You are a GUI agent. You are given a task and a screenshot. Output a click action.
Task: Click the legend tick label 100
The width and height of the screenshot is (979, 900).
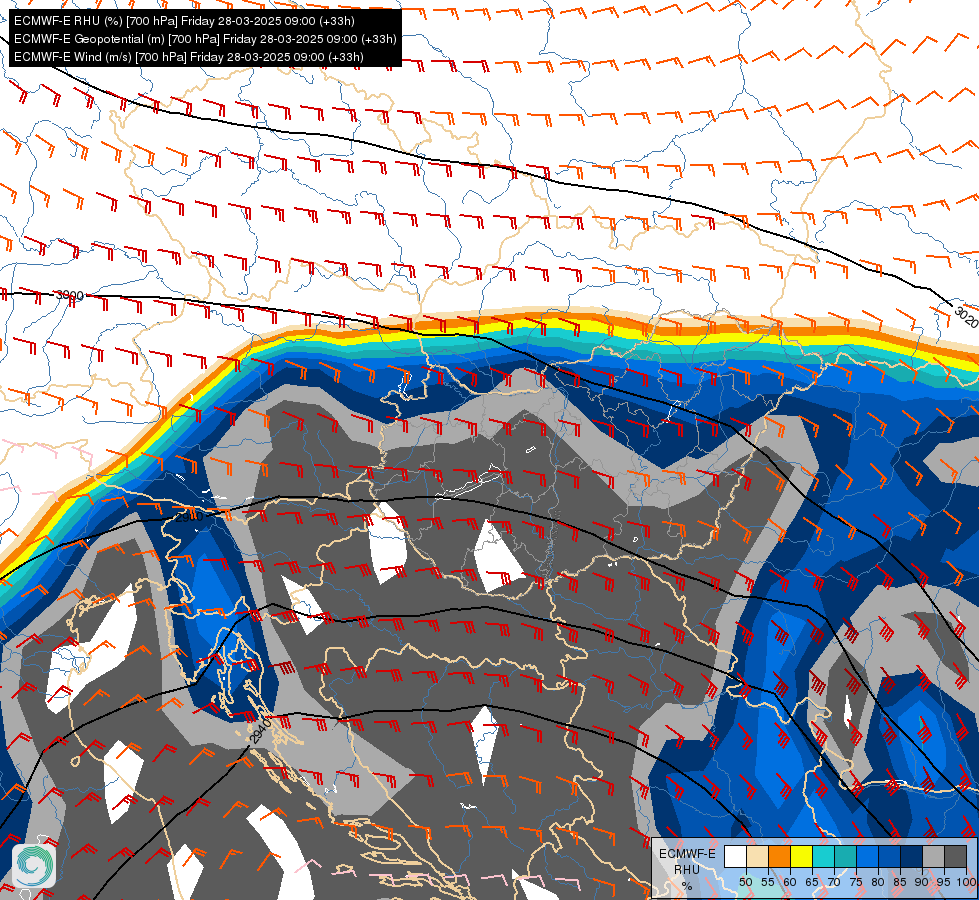pyautogui.click(x=967, y=882)
